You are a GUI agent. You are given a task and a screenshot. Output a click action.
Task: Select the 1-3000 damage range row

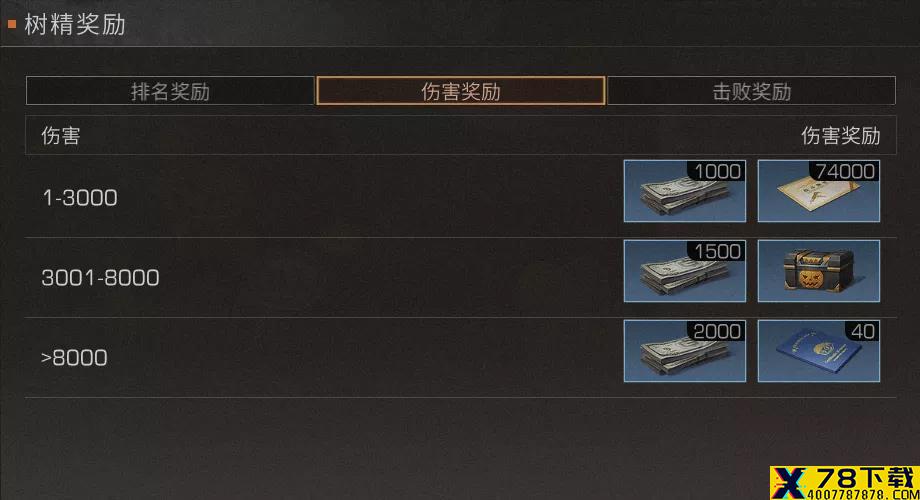click(x=461, y=197)
